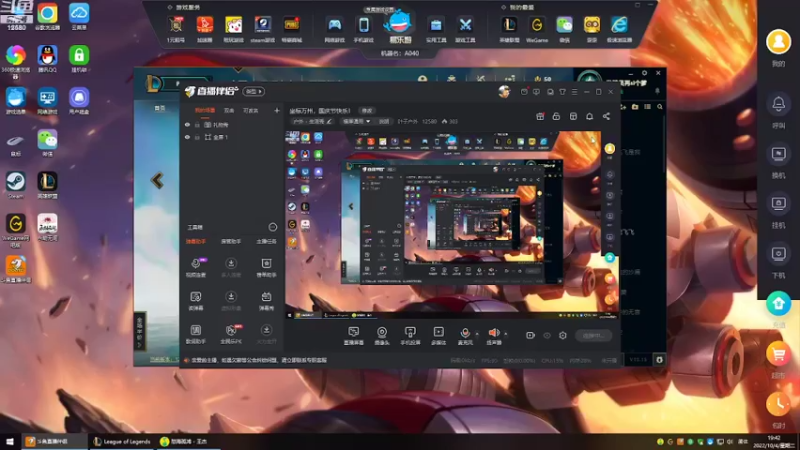Collapse the 工具箱 toolbox panel
The image size is (800, 450).
(x=272, y=227)
